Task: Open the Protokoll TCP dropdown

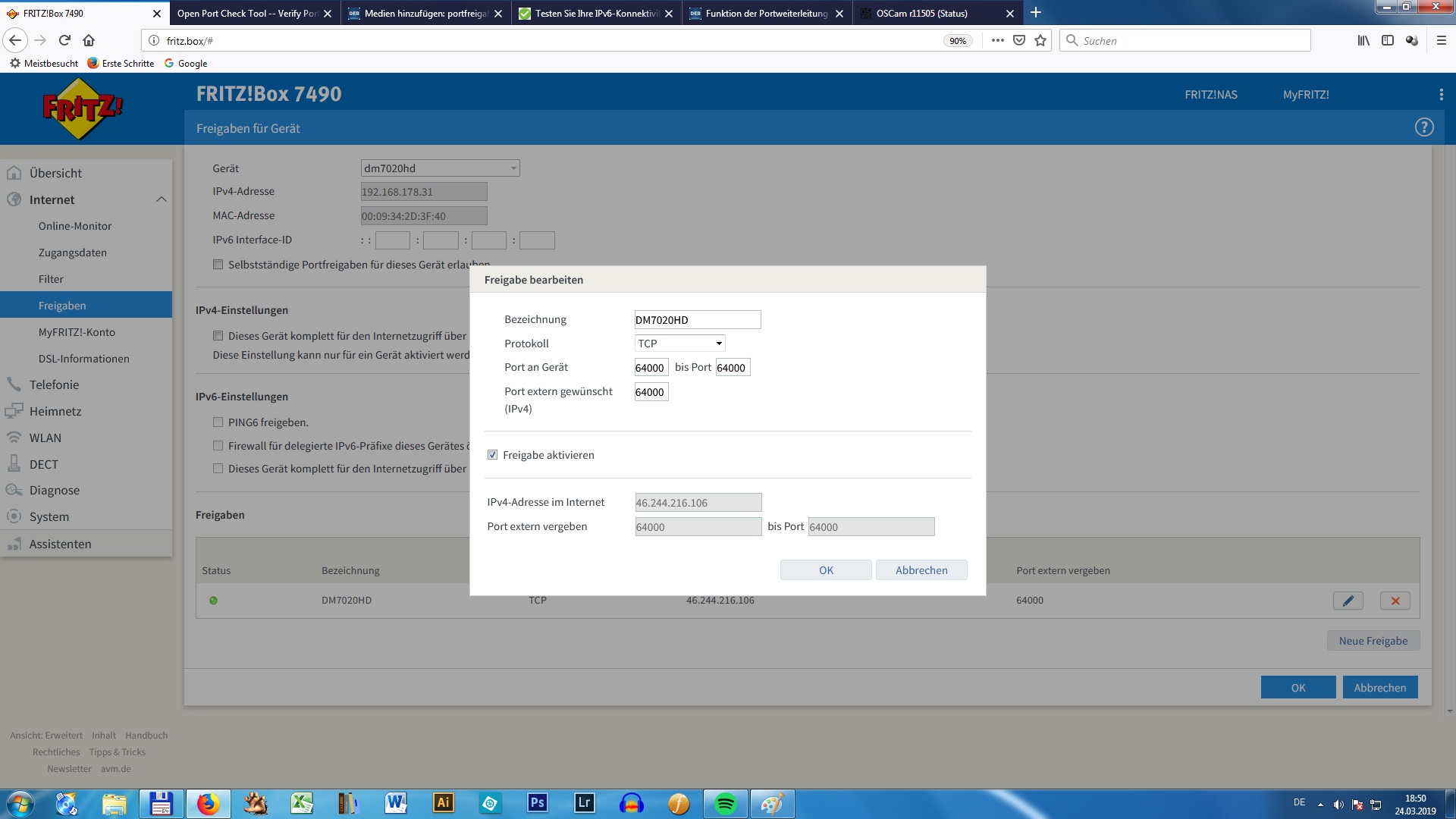Action: (x=679, y=344)
